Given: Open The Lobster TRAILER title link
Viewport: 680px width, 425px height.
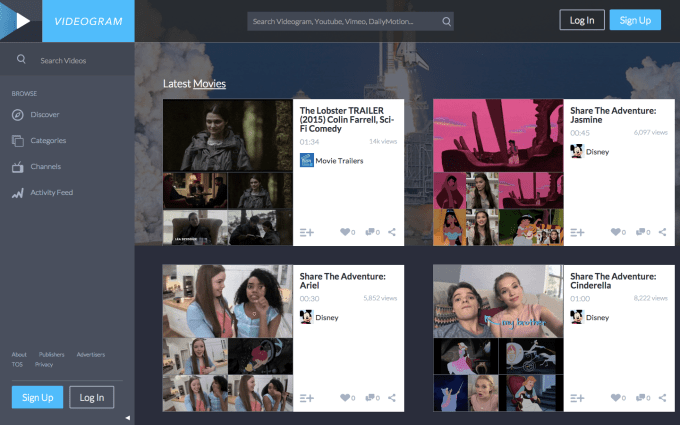Looking at the screenshot, I should tap(347, 119).
